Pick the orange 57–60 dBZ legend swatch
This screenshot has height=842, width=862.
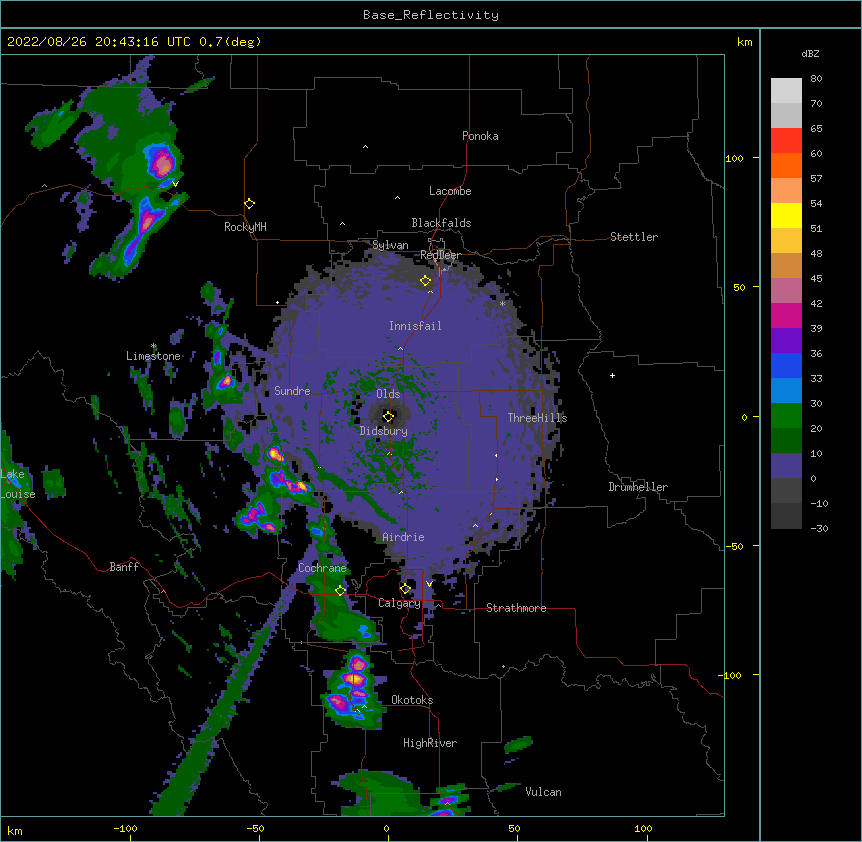click(786, 165)
